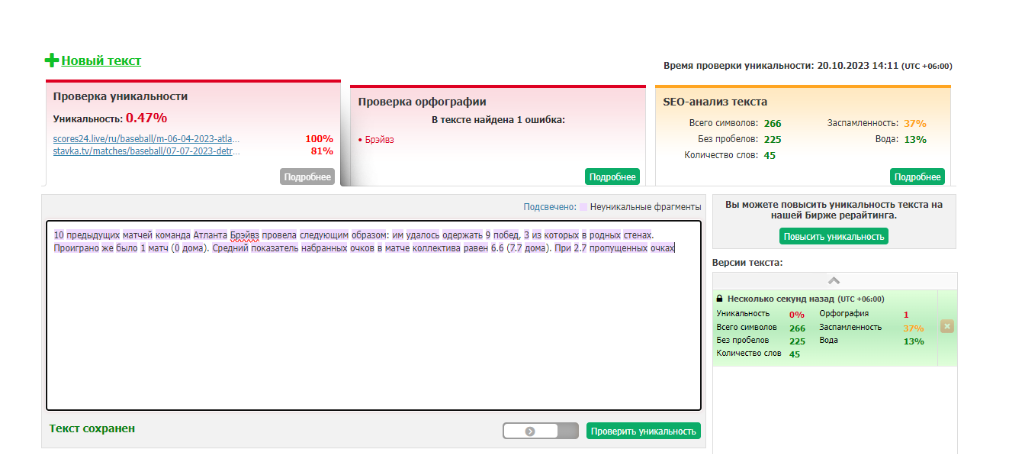Click the 100% match value for scores24.live
This screenshot has width=1010, height=466.
pos(319,139)
